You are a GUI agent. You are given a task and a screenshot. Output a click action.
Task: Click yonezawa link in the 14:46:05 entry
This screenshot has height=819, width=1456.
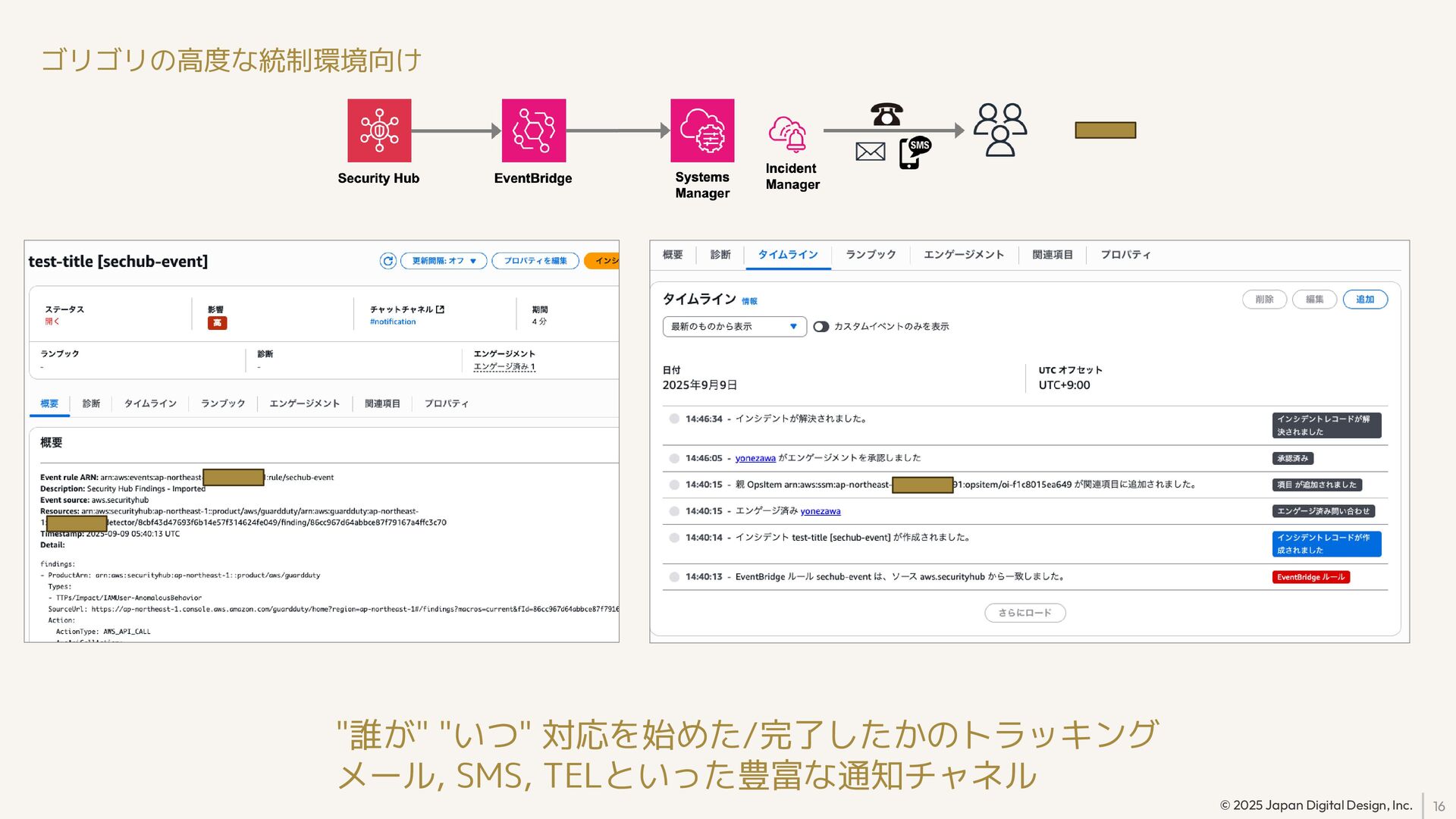(x=755, y=458)
